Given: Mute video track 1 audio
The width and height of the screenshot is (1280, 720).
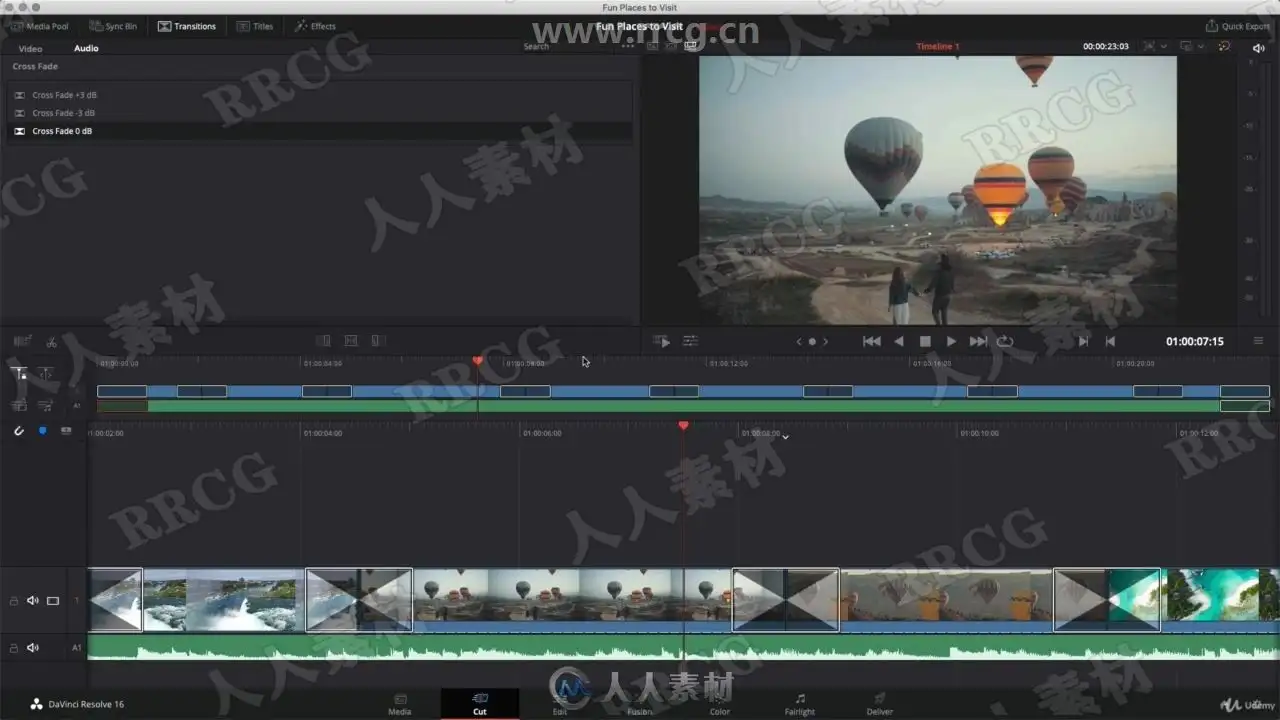Looking at the screenshot, I should (33, 601).
